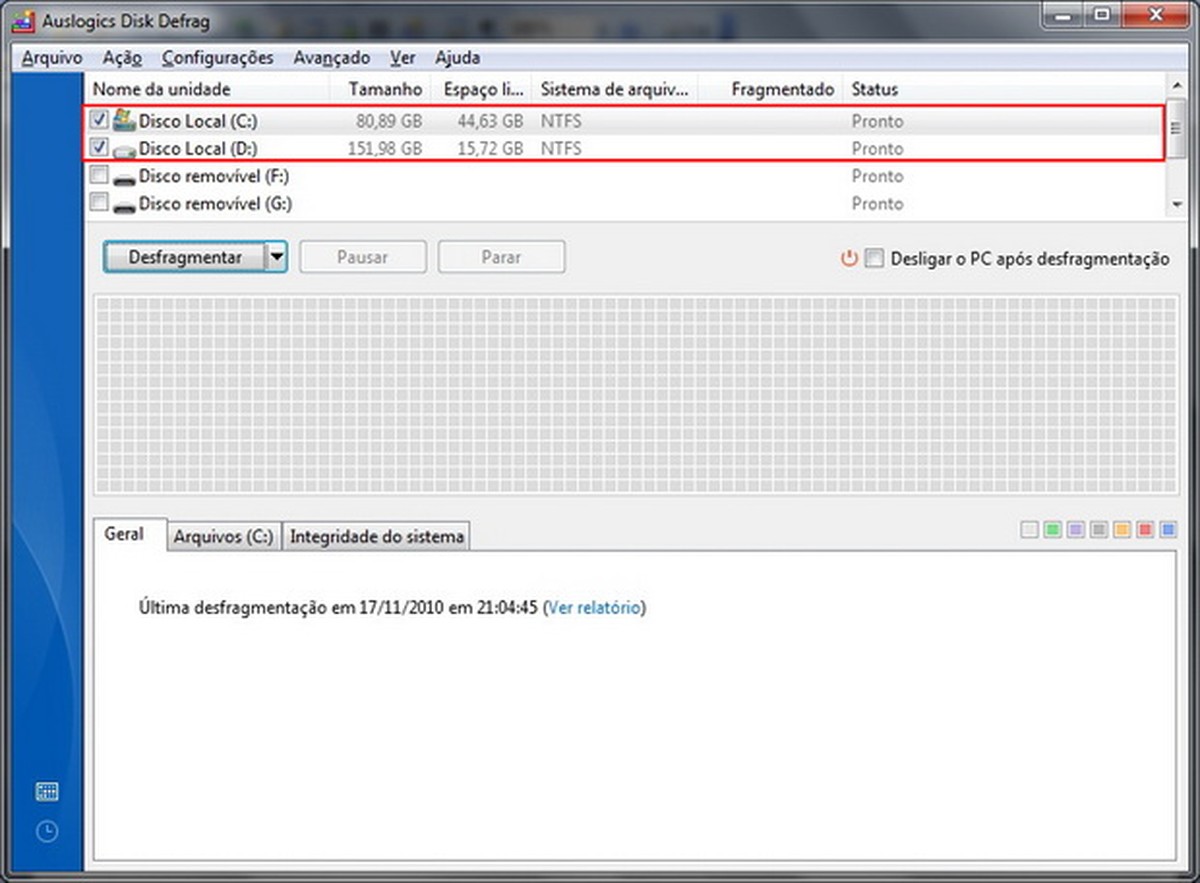This screenshot has width=1200, height=883.
Task: Check the Disco removível (F:) checkbox
Action: point(97,176)
